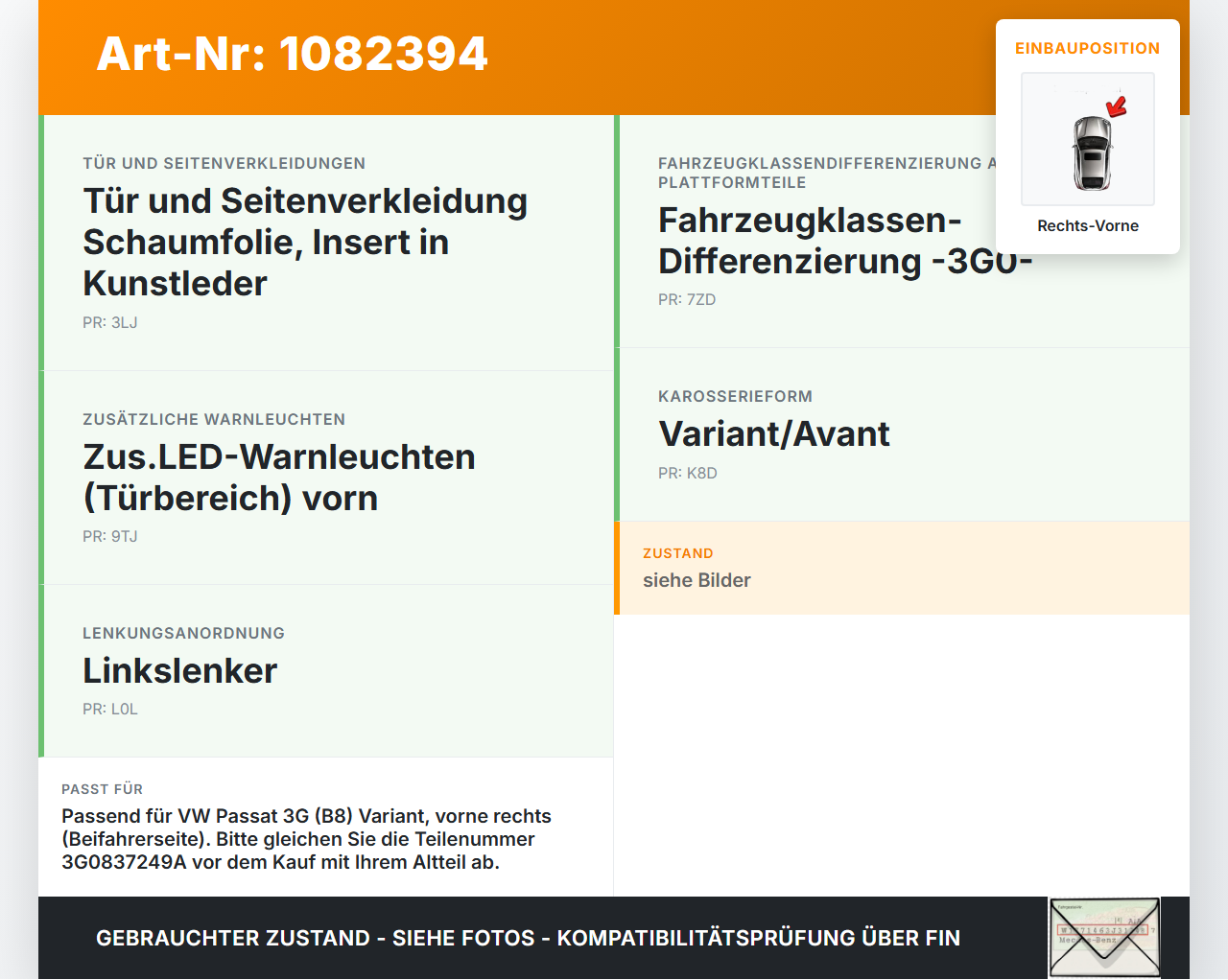Click the 'LENKUNGSANORDNUNG' label

[183, 633]
